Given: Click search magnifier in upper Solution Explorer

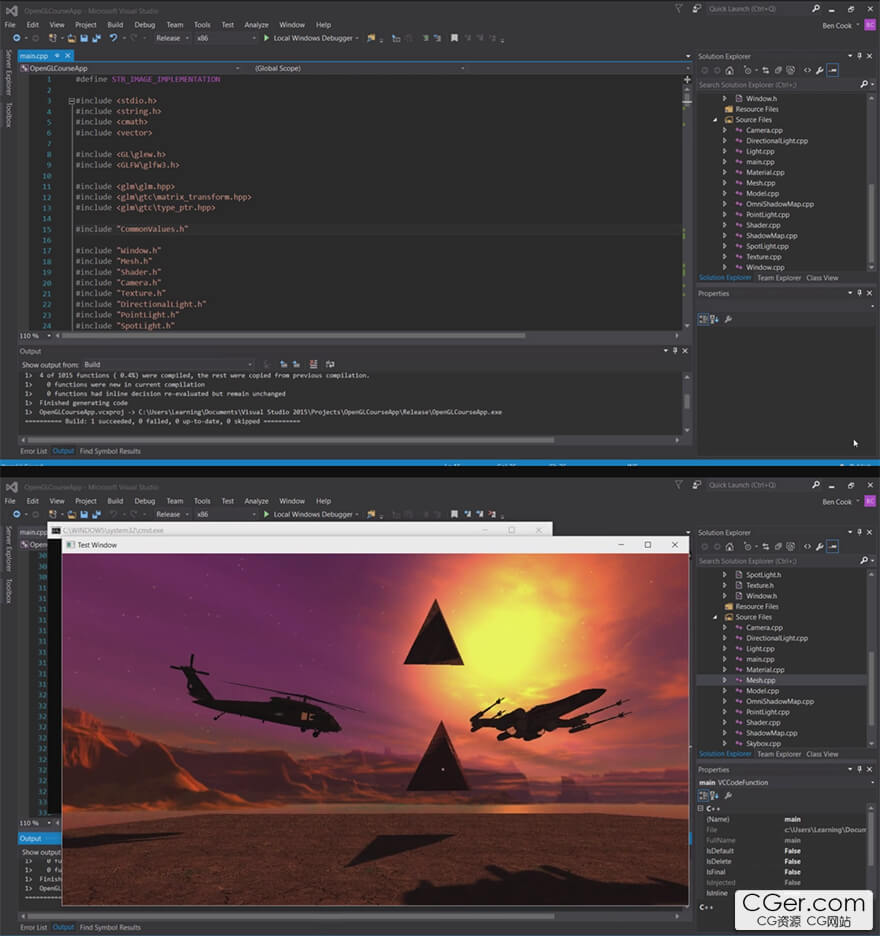Looking at the screenshot, I should coord(863,85).
